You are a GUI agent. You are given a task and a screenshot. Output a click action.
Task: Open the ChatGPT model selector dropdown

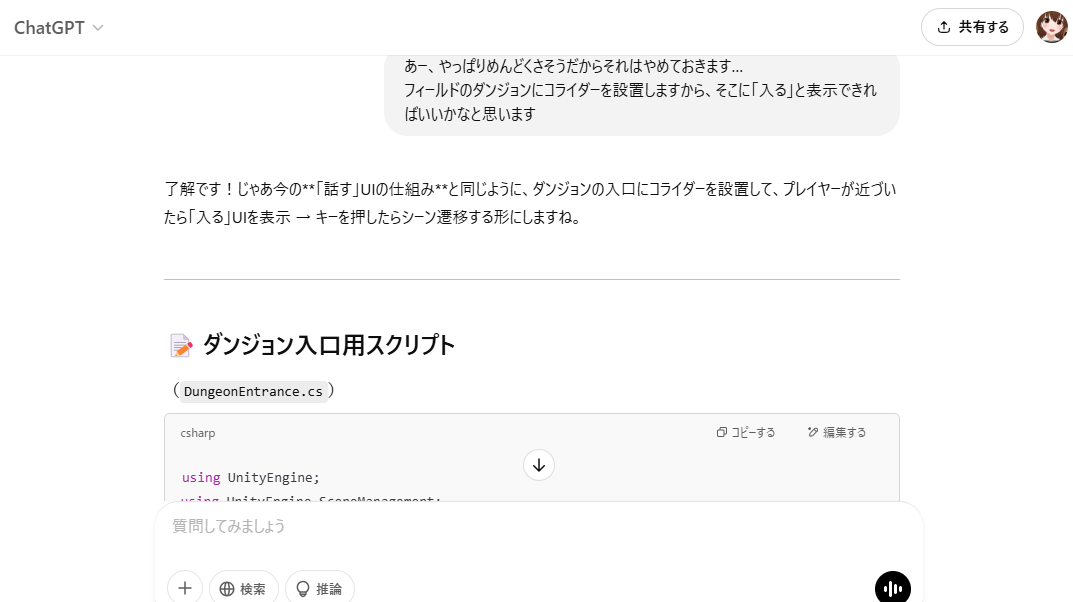click(58, 28)
